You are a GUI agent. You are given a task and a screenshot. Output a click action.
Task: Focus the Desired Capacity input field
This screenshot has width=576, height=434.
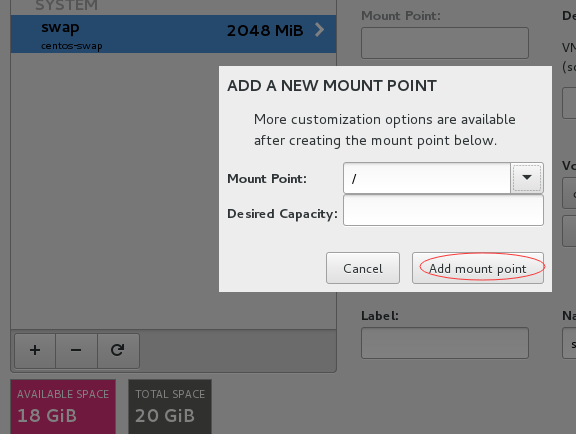pyautogui.click(x=443, y=210)
